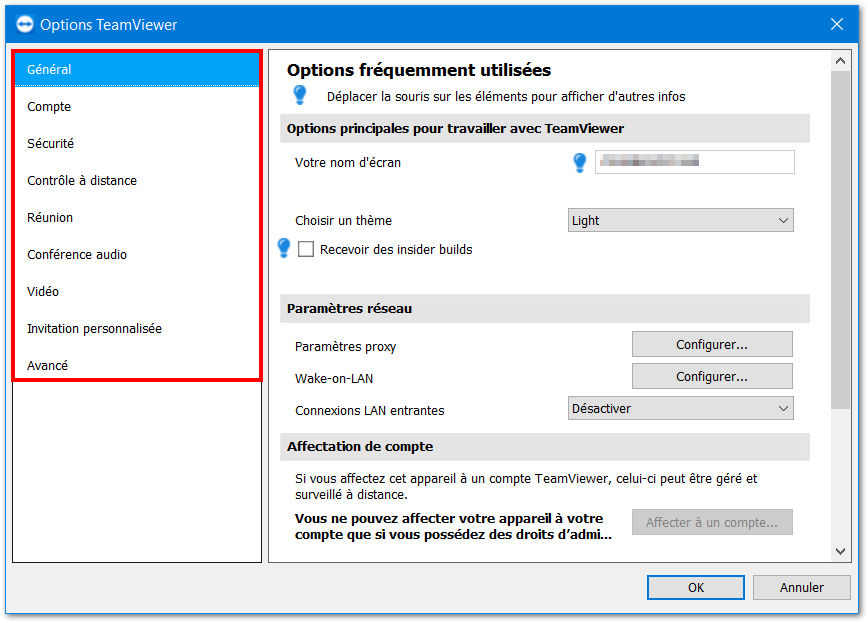868x623 pixels.
Task: Click the Paramètres proxy label
Action: click(x=345, y=347)
